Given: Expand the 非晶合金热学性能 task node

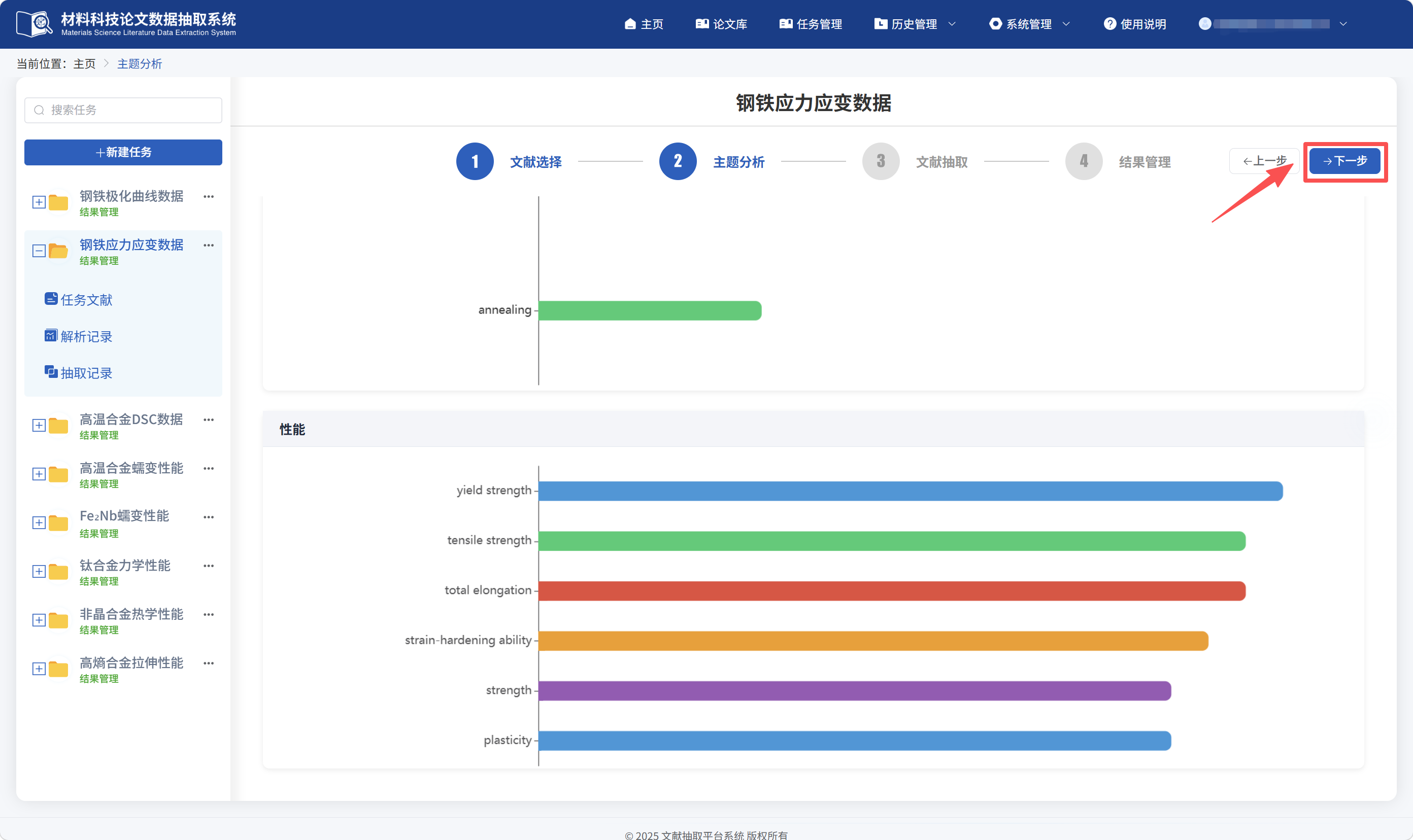Looking at the screenshot, I should coord(39,620).
